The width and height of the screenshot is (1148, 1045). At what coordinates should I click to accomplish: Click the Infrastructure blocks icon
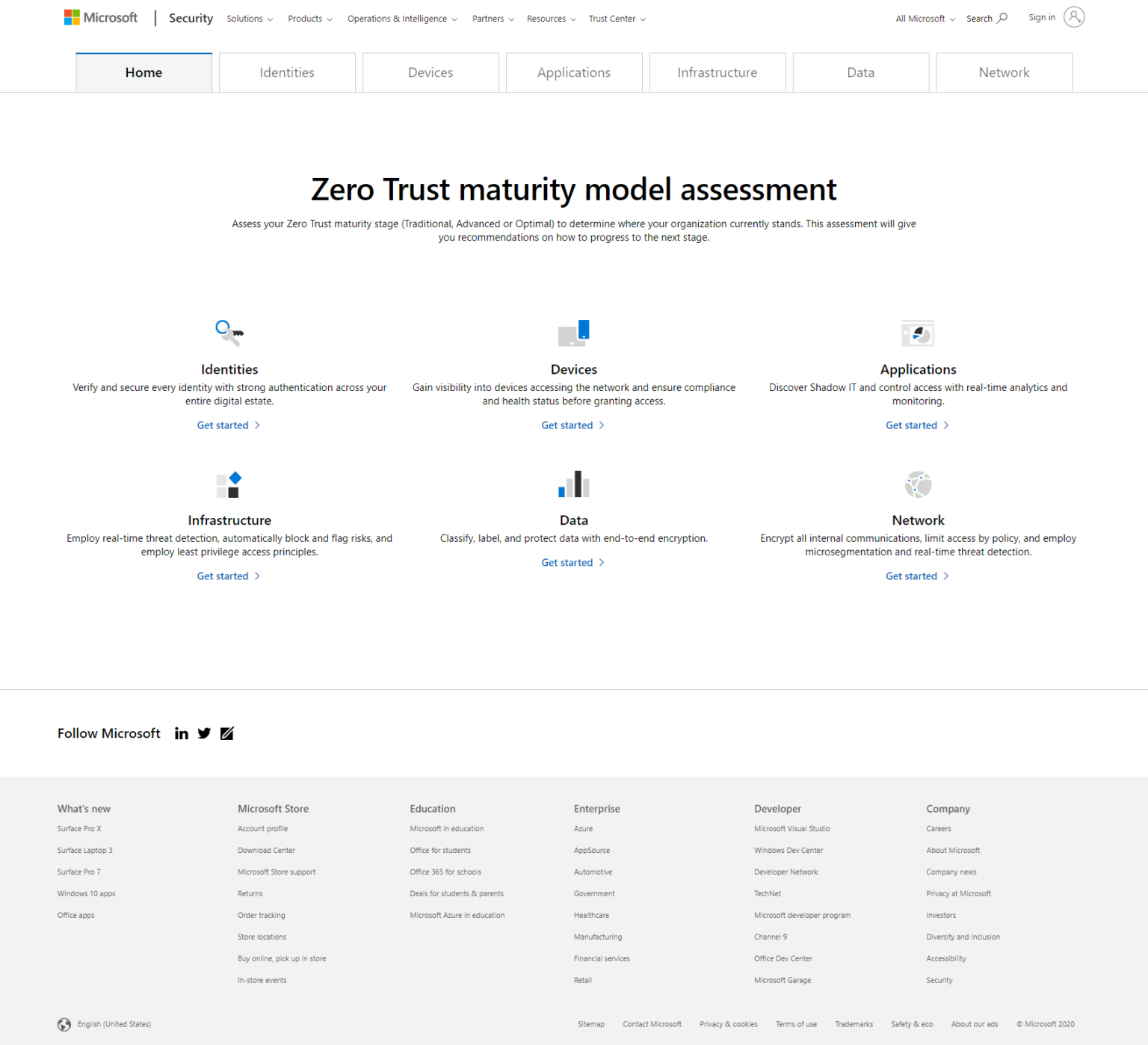click(229, 484)
